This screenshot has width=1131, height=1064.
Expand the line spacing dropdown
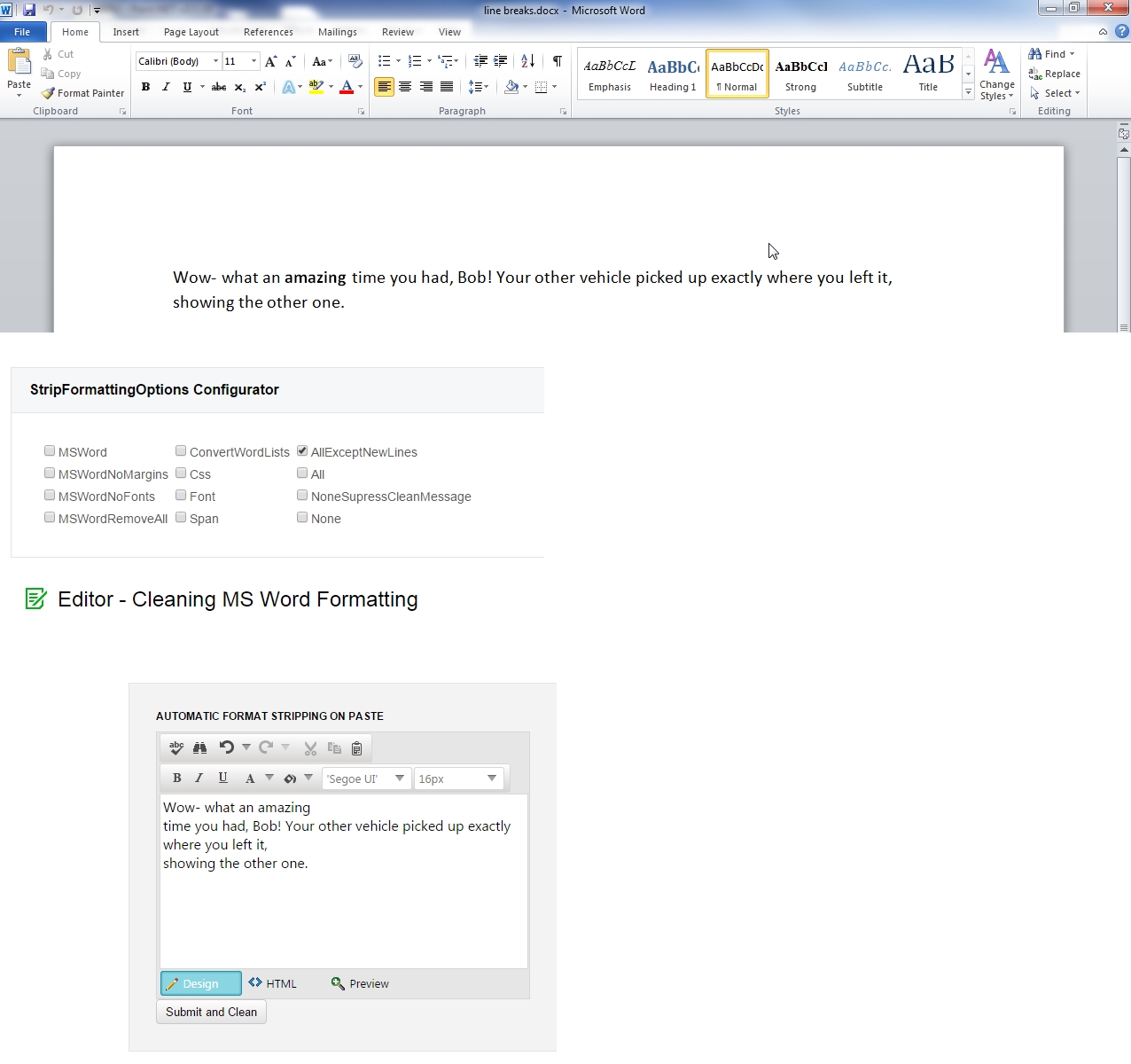[x=479, y=87]
